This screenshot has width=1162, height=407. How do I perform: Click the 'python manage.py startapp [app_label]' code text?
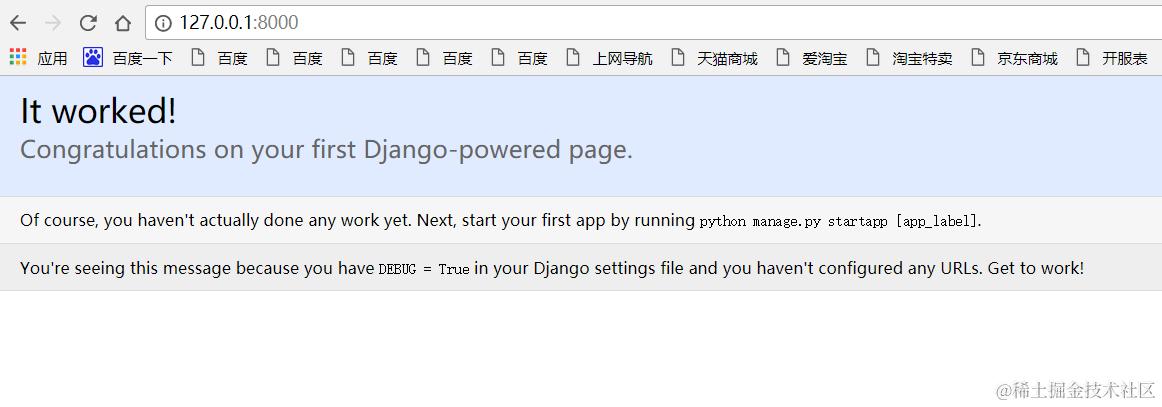coord(839,222)
